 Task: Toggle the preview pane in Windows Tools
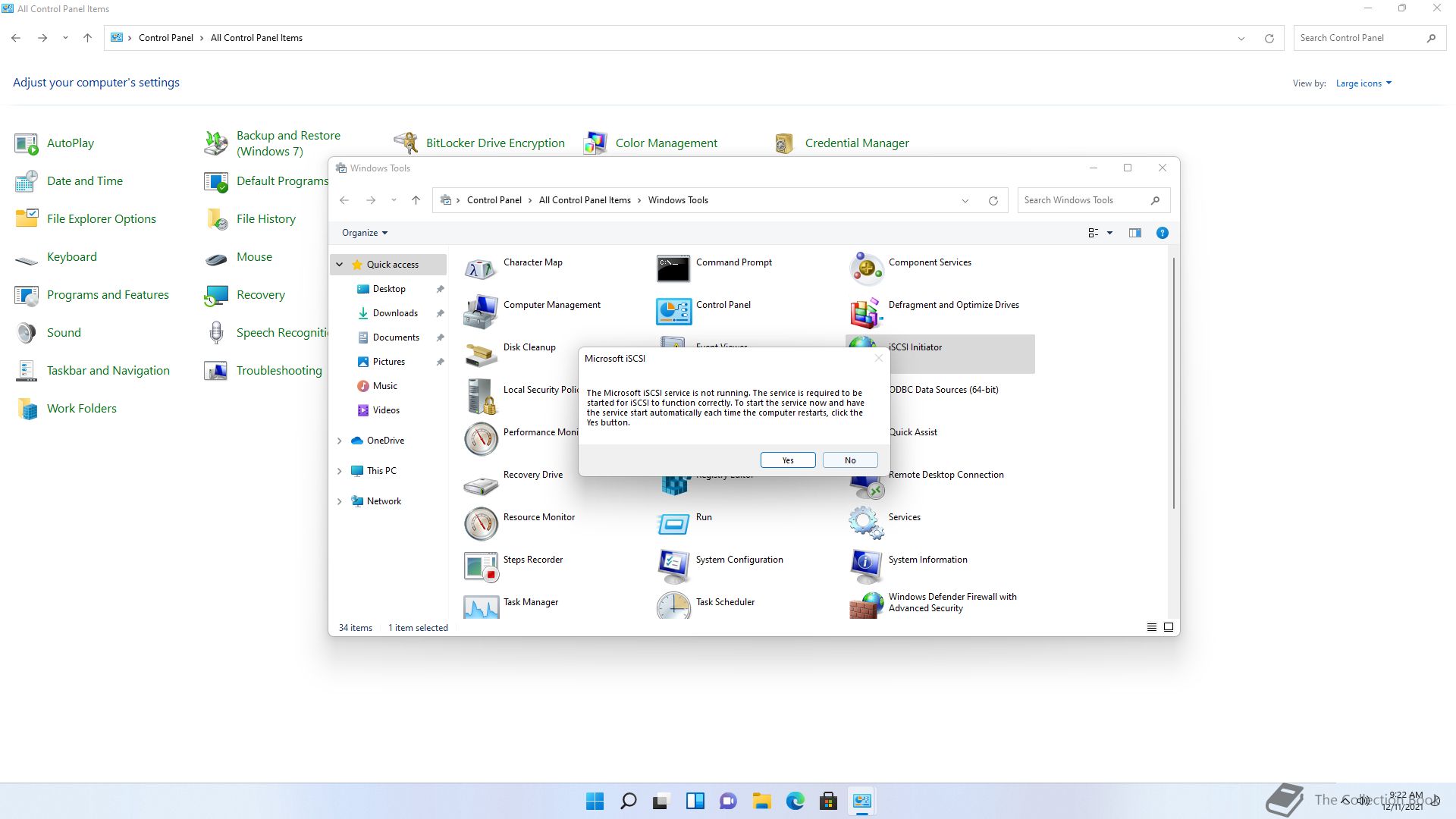point(1134,233)
